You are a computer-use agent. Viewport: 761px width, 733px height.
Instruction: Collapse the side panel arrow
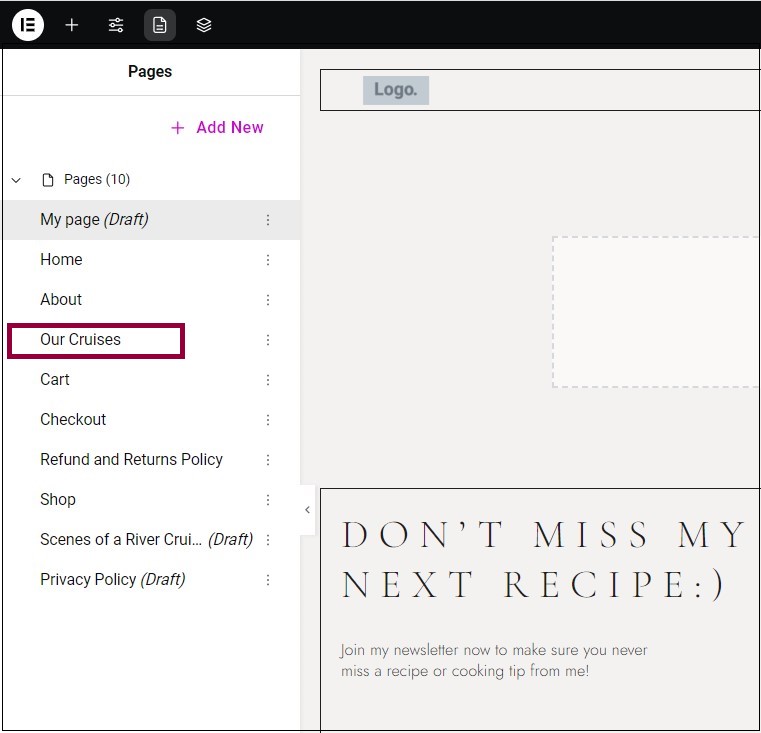pyautogui.click(x=307, y=510)
